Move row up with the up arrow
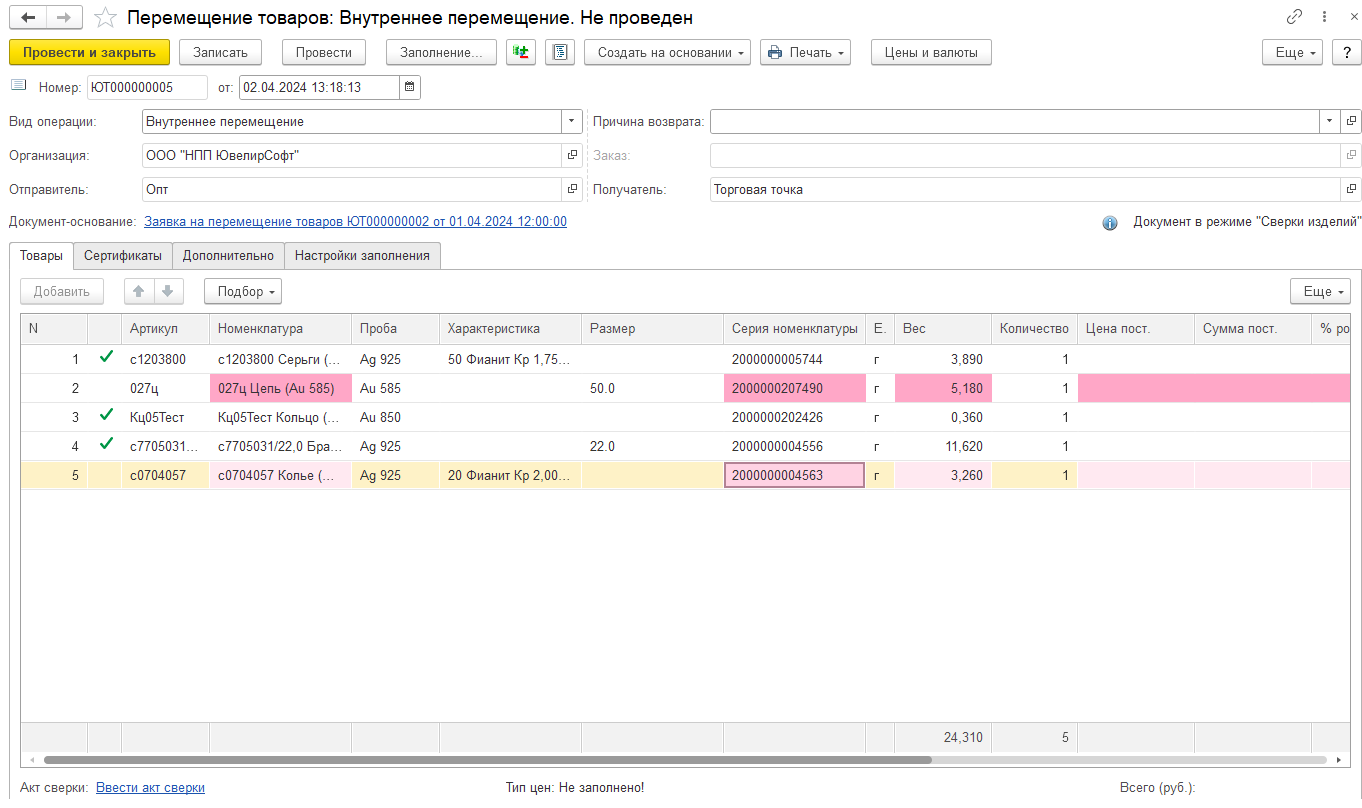 click(x=139, y=291)
